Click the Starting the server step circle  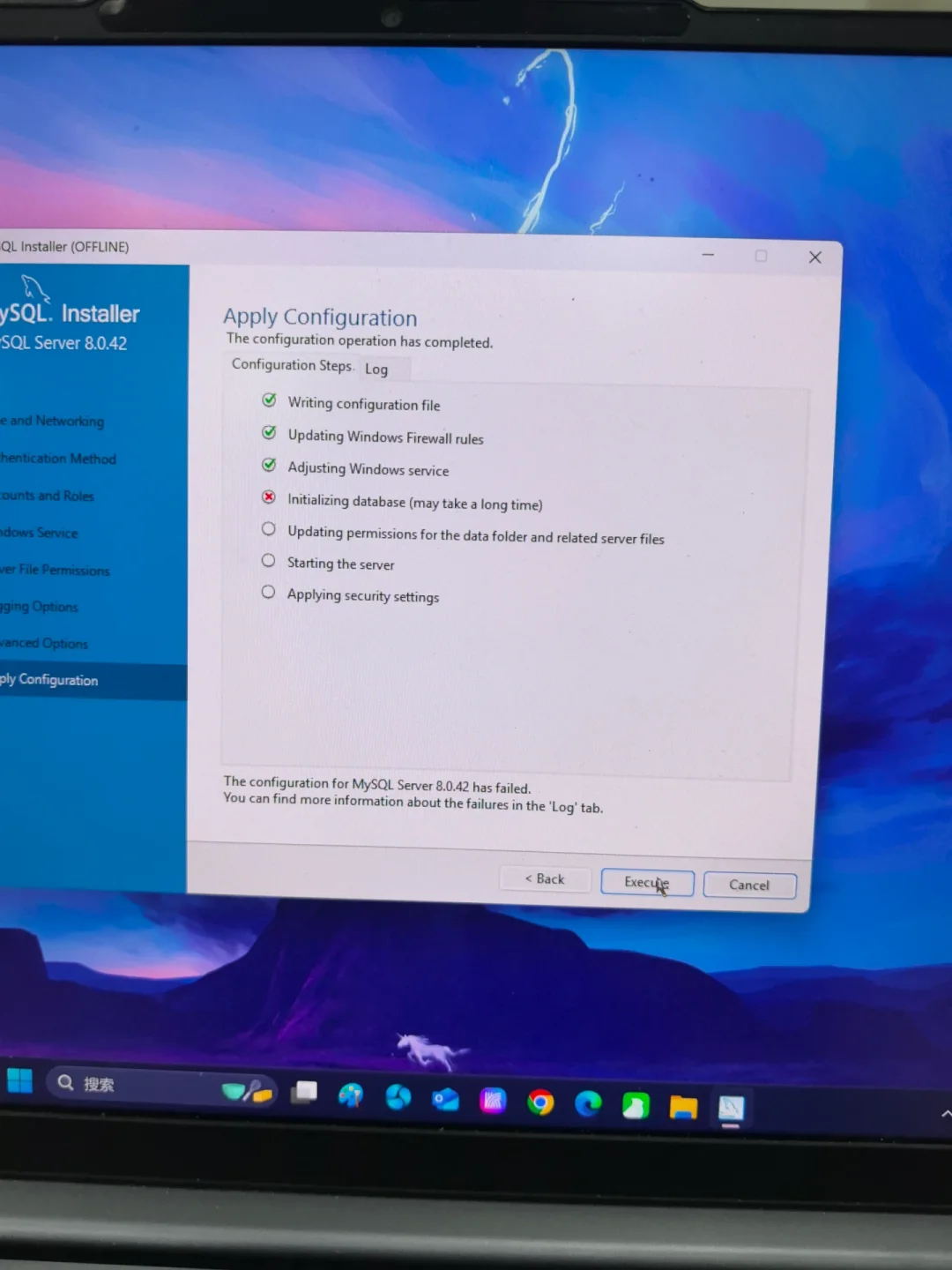tap(268, 561)
